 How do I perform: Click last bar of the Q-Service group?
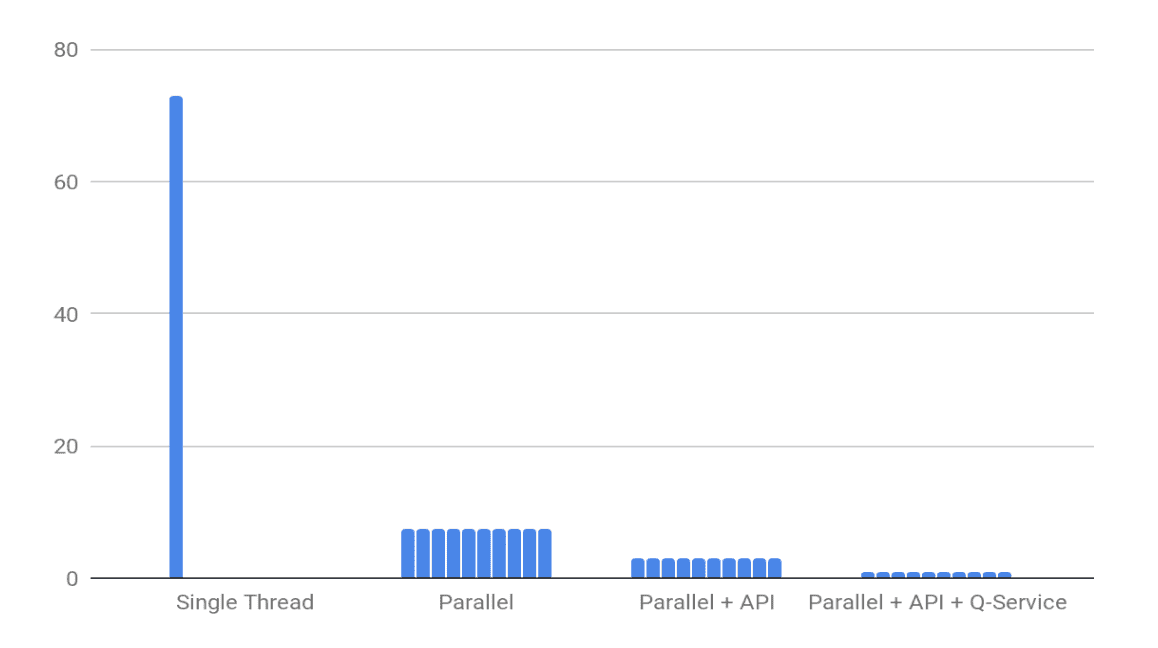tap(1004, 575)
